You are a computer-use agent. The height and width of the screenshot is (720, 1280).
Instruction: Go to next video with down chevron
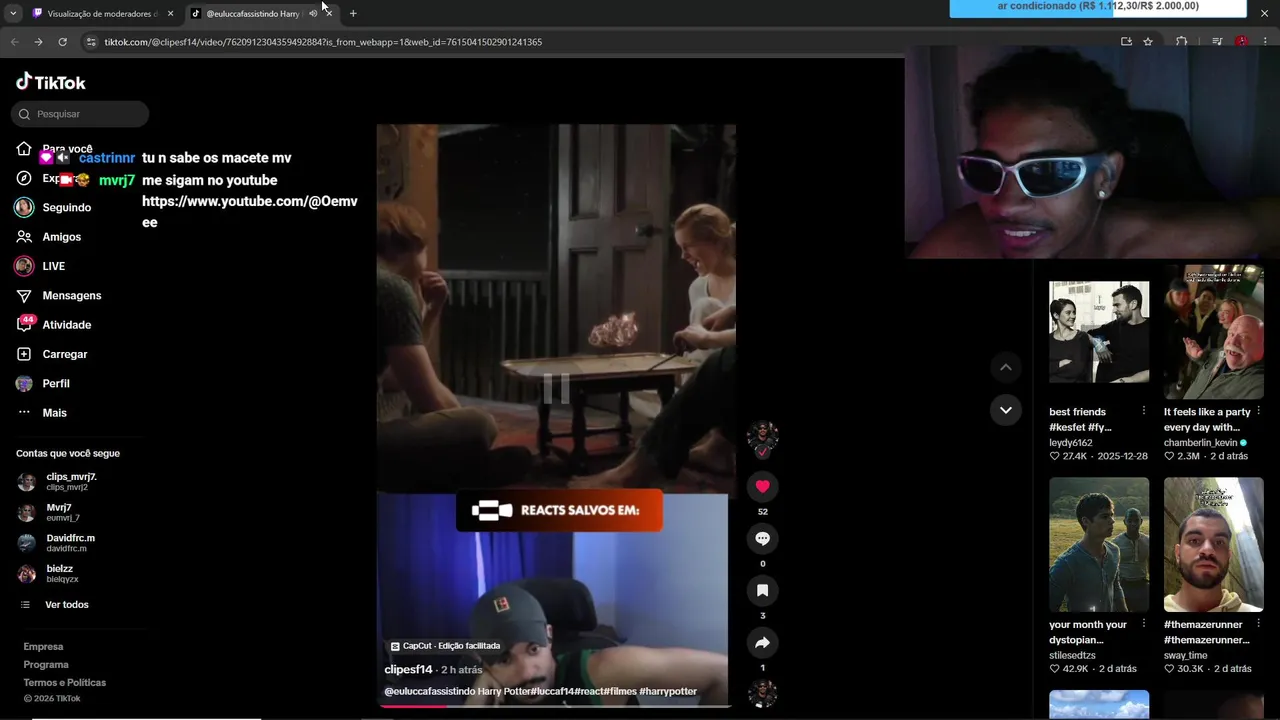coord(1006,410)
